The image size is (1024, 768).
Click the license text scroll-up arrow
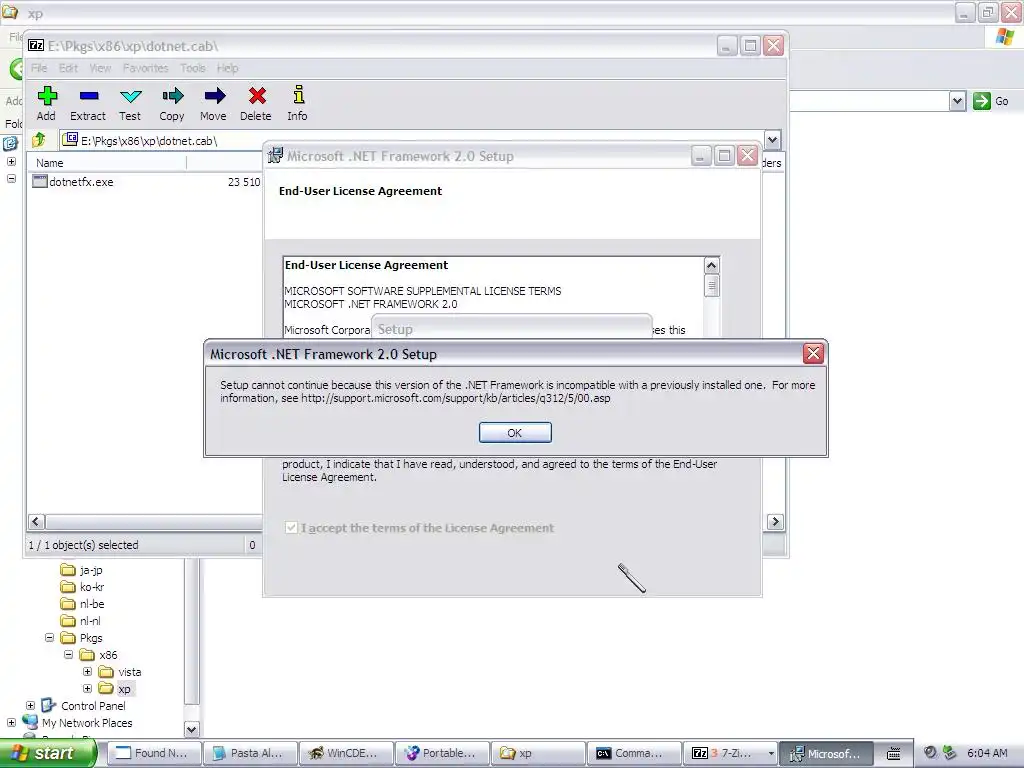pyautogui.click(x=712, y=265)
